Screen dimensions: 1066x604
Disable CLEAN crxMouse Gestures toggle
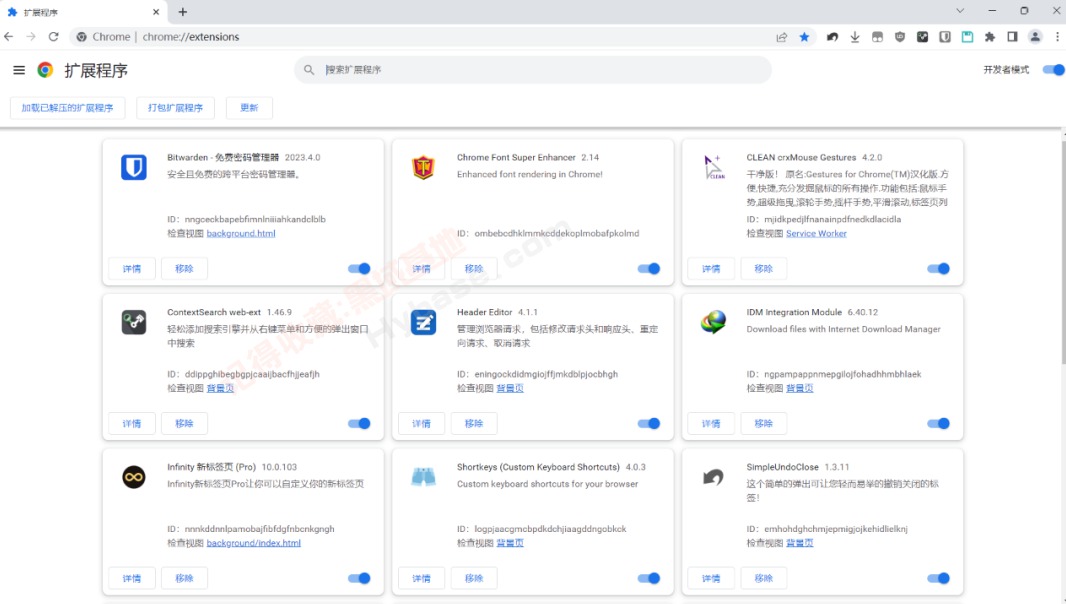coord(938,269)
